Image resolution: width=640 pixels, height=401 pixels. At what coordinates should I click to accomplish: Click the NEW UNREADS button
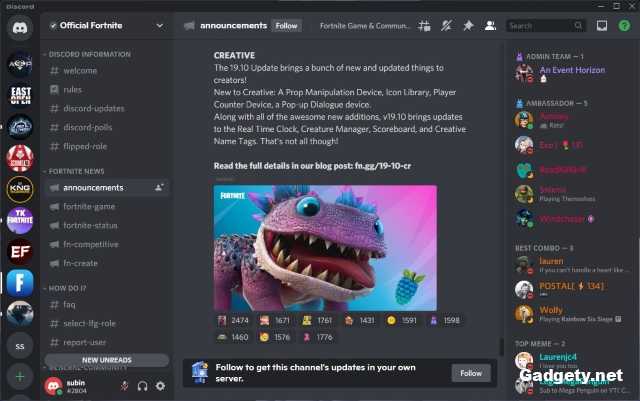point(105,360)
